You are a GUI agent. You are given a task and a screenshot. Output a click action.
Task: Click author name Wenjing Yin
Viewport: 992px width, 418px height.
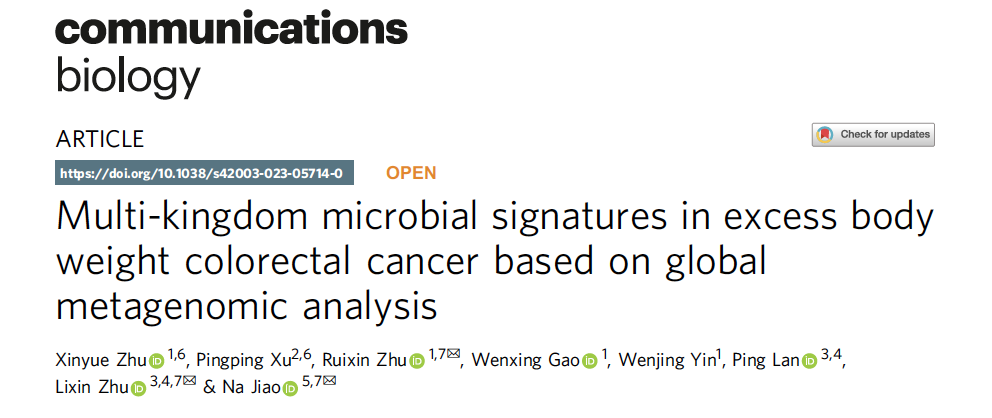point(672,361)
